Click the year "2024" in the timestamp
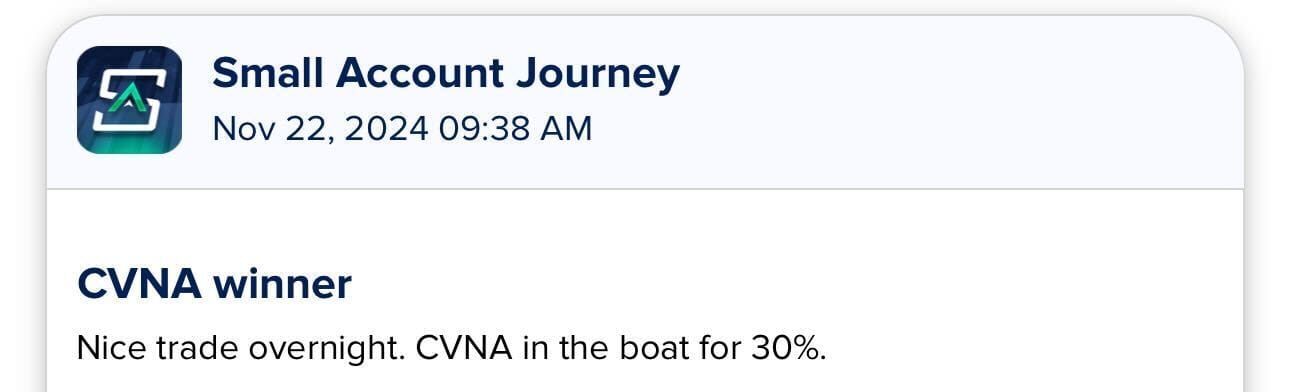The width and height of the screenshot is (1290, 392). 386,128
